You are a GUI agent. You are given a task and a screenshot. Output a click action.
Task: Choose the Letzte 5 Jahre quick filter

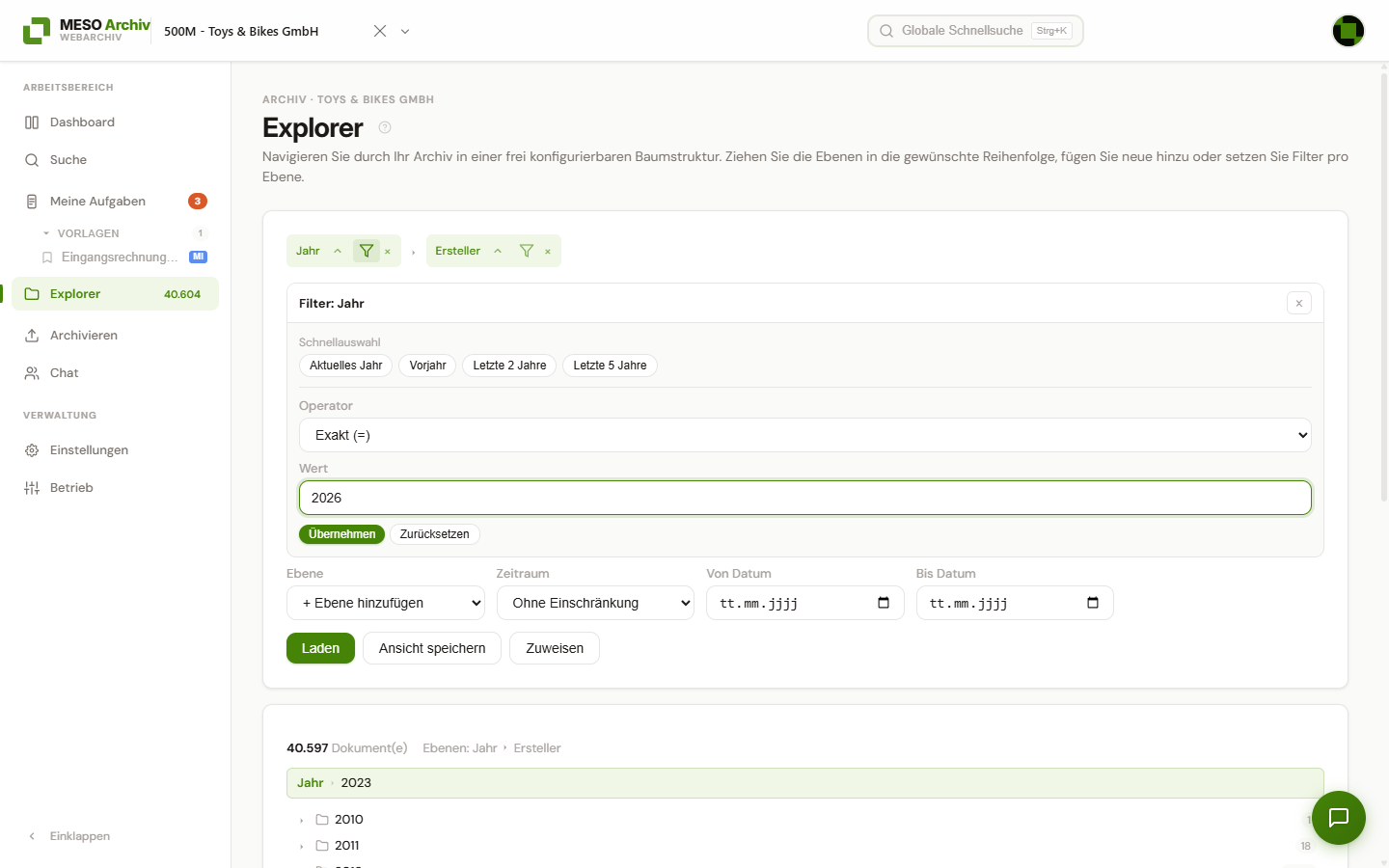[x=610, y=366]
